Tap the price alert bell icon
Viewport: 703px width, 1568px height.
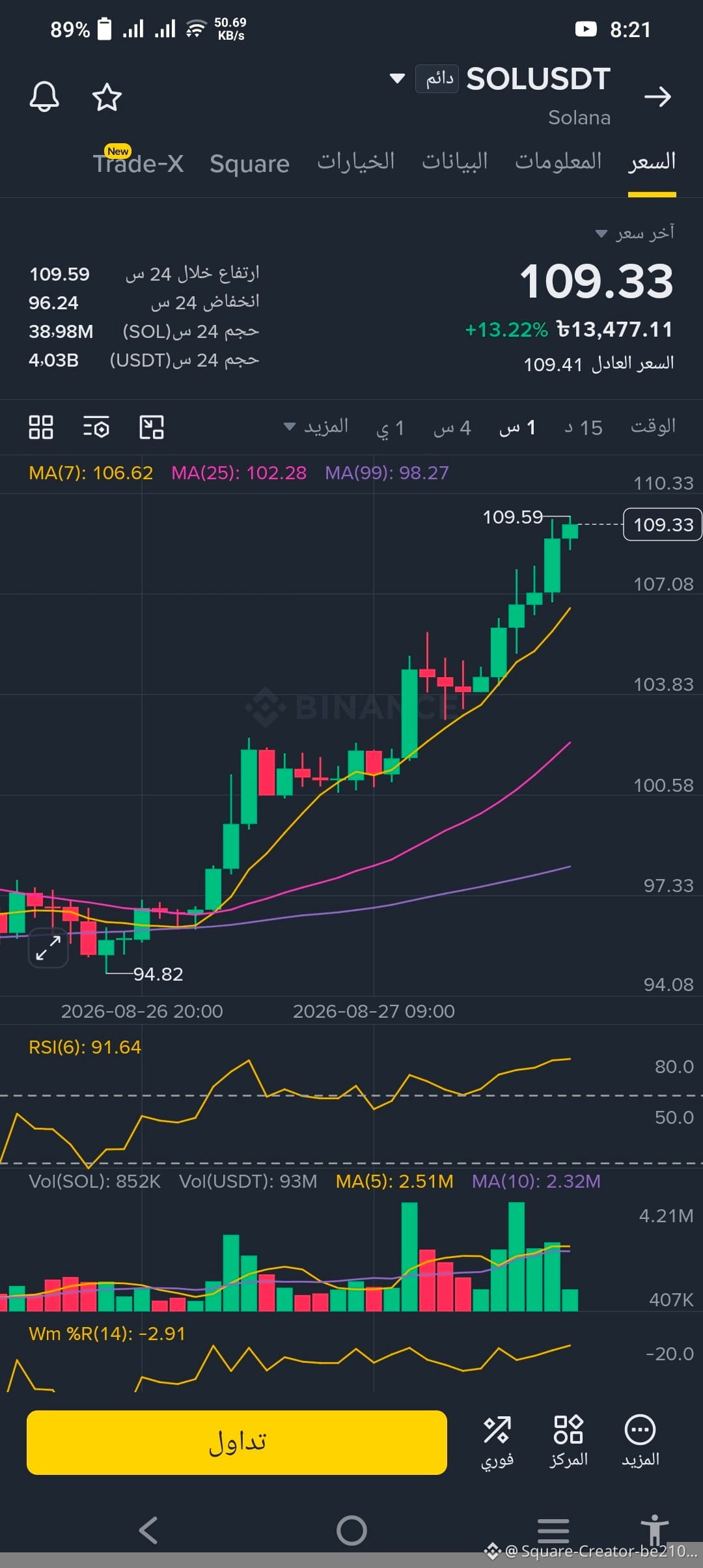click(x=44, y=97)
